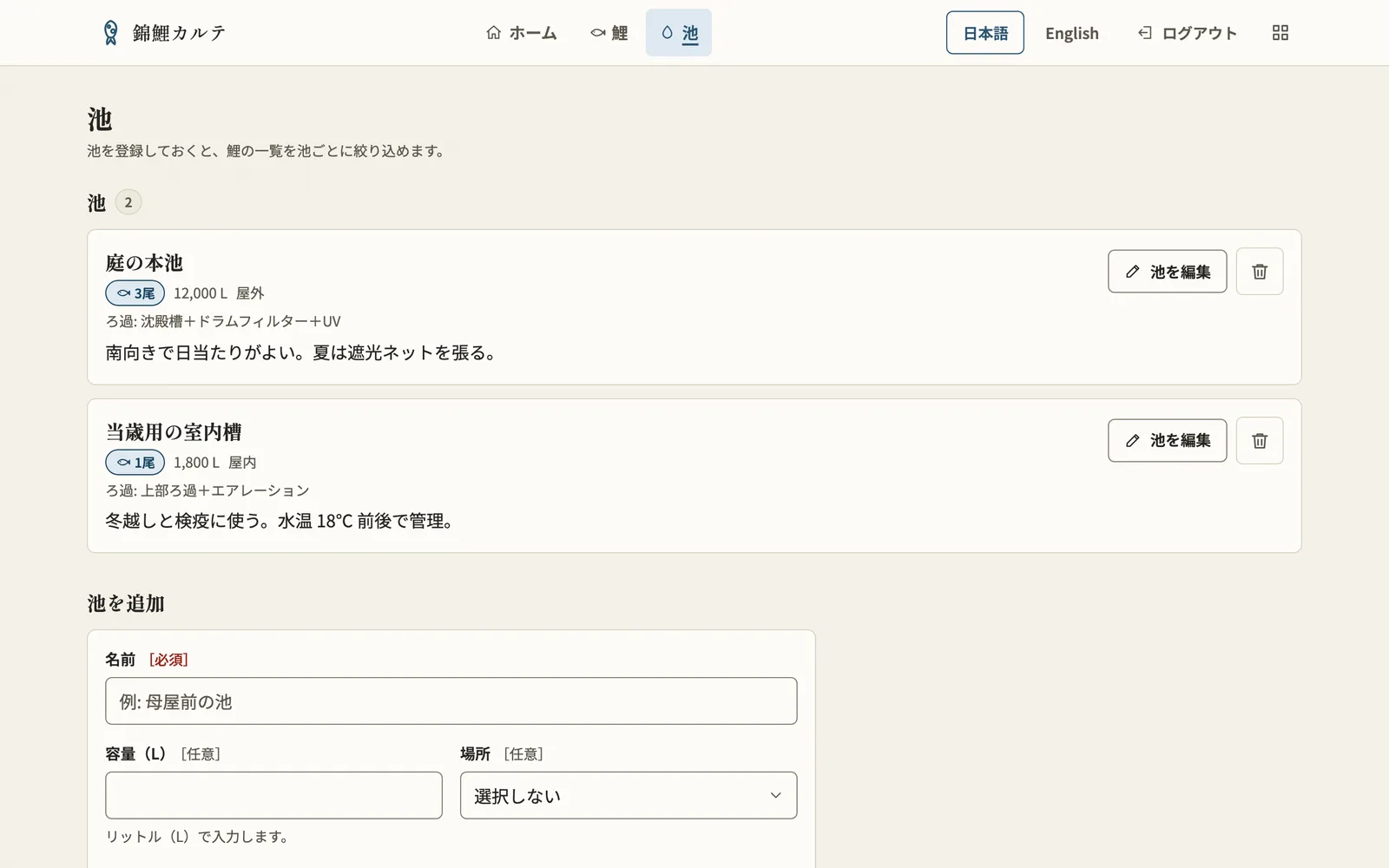Viewport: 1389px width, 868px height.
Task: Click the 1尾 koi count badge
Action: pyautogui.click(x=135, y=463)
